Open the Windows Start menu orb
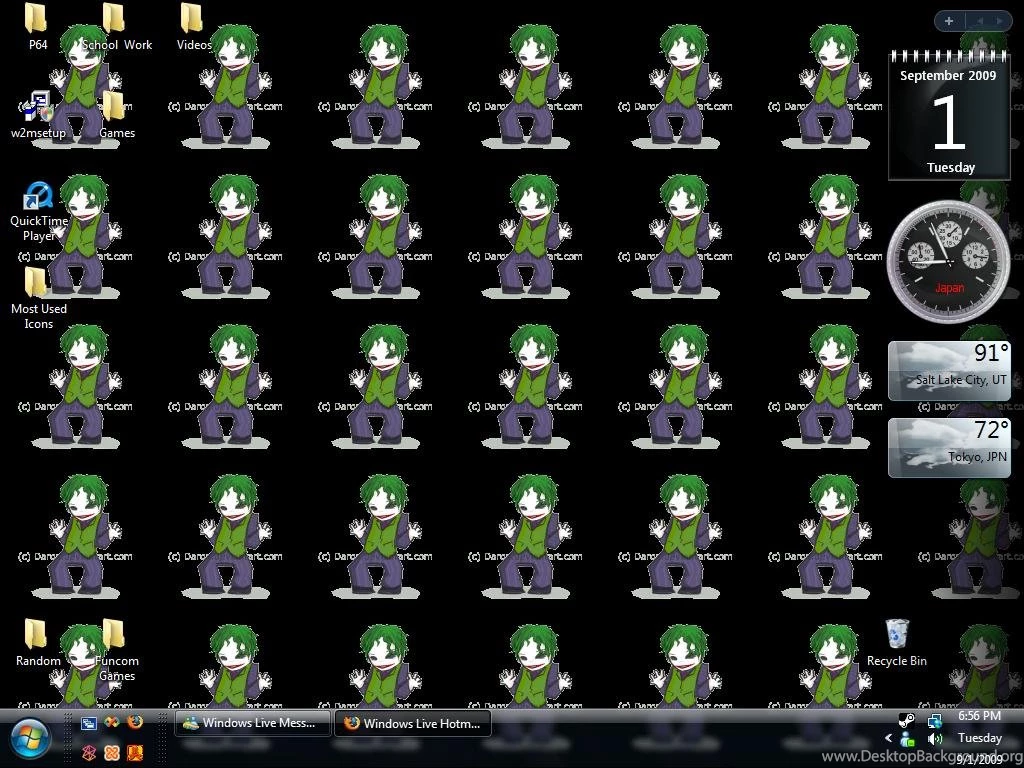This screenshot has height=768, width=1024. pyautogui.click(x=30, y=739)
